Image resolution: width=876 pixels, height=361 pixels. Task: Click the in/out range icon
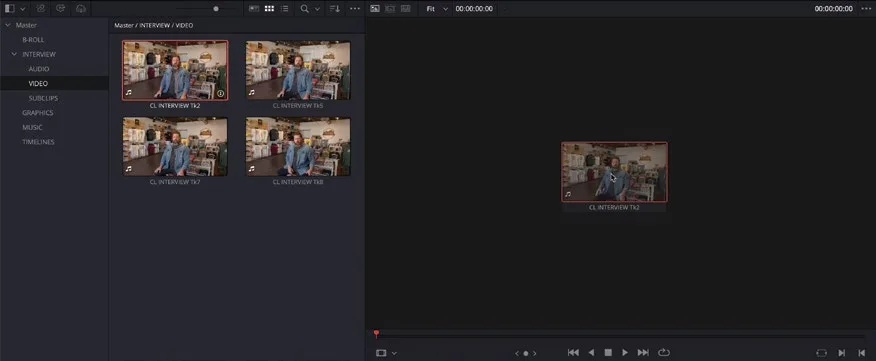(821, 353)
